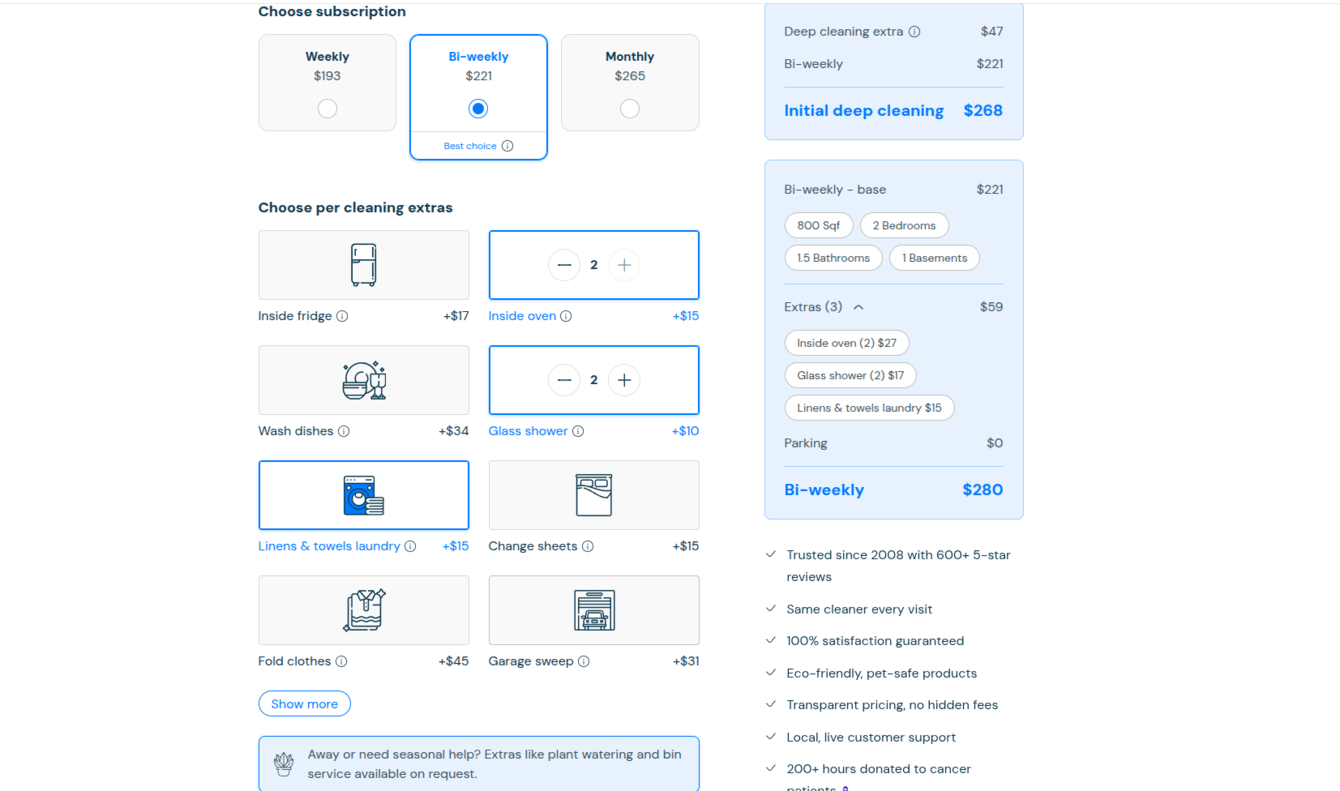Click the Inside fridge +$17 price
Viewport: 1340px width, 791px height.
(x=456, y=316)
